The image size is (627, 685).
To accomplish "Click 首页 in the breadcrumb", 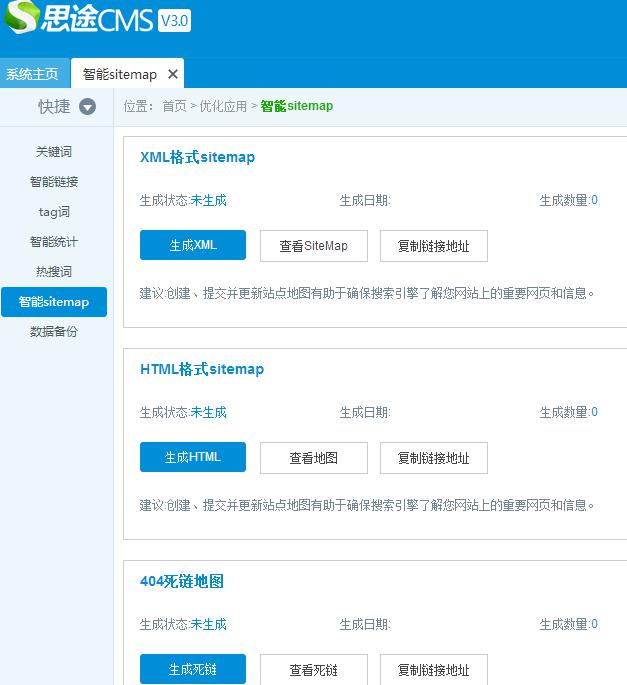I will pyautogui.click(x=174, y=106).
